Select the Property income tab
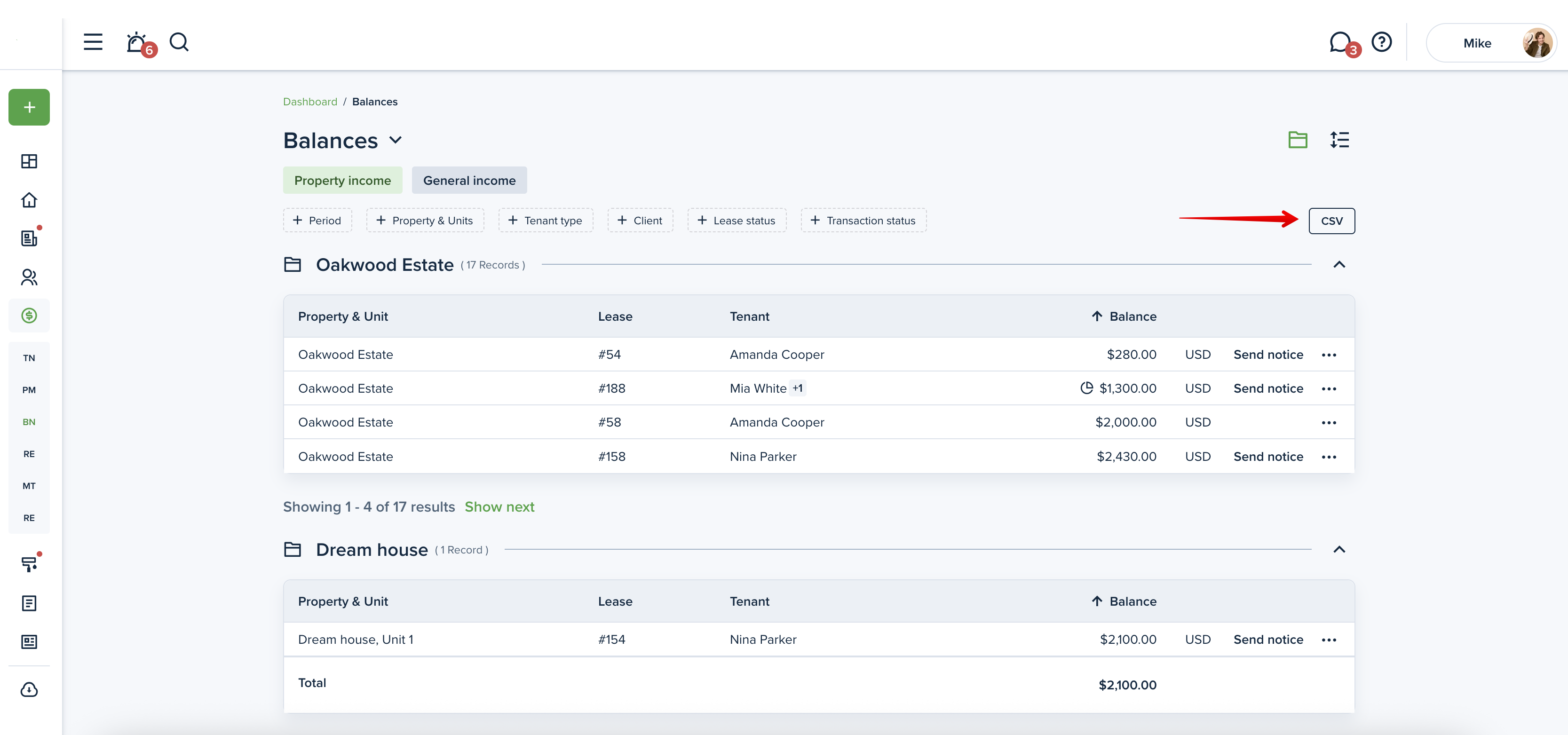This screenshot has height=735, width=1568. click(x=342, y=181)
